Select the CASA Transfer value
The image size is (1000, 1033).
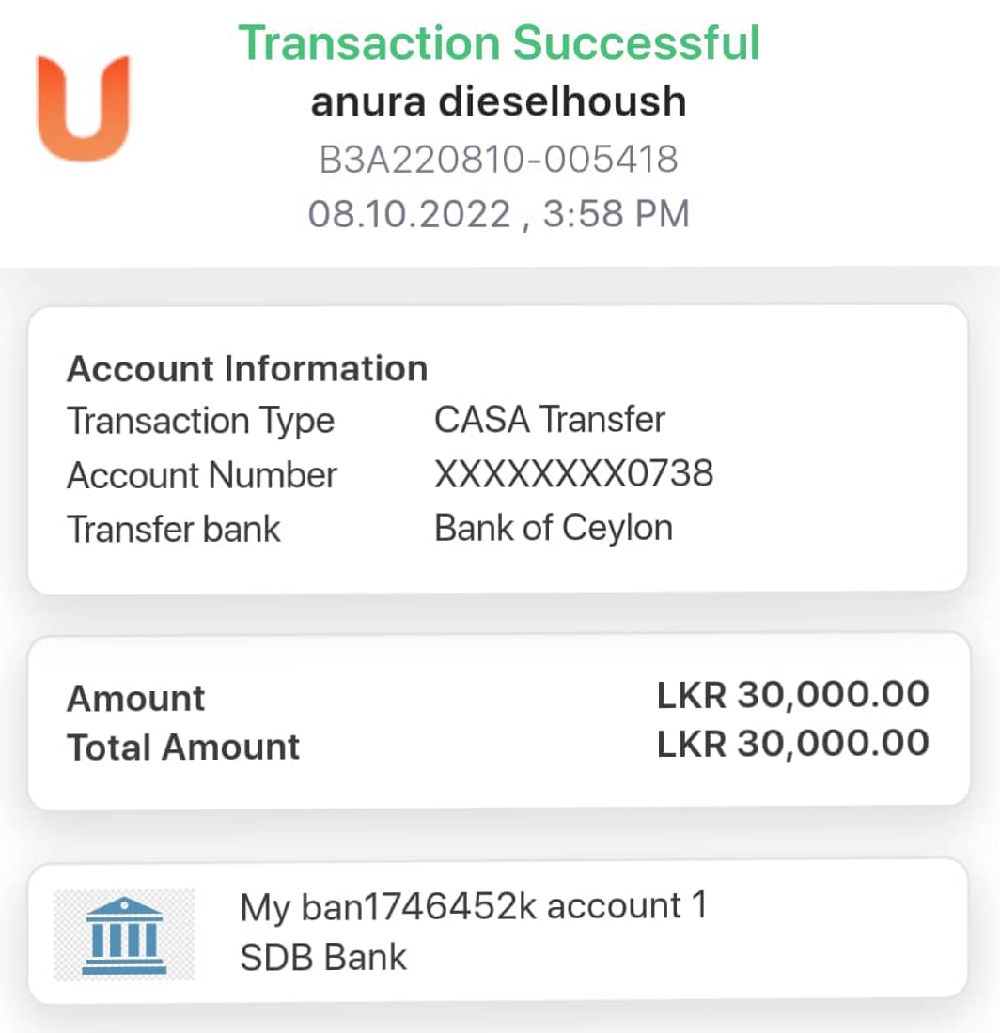pyautogui.click(x=549, y=420)
